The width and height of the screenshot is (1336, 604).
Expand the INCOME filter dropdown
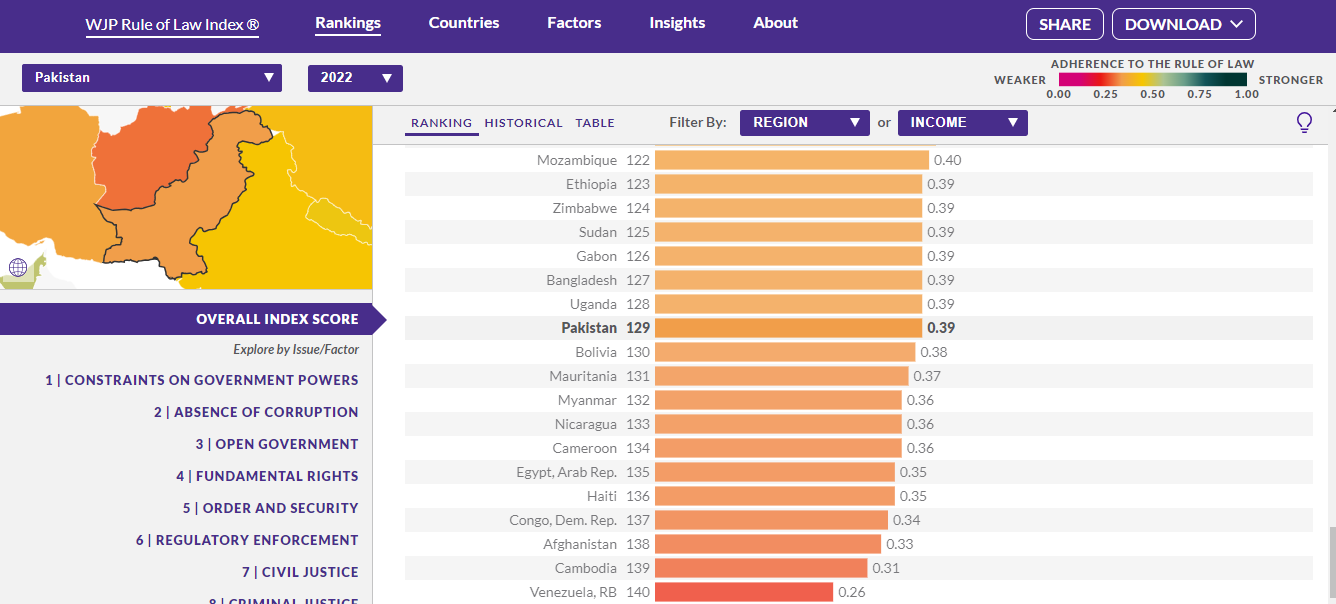pyautogui.click(x=962, y=123)
